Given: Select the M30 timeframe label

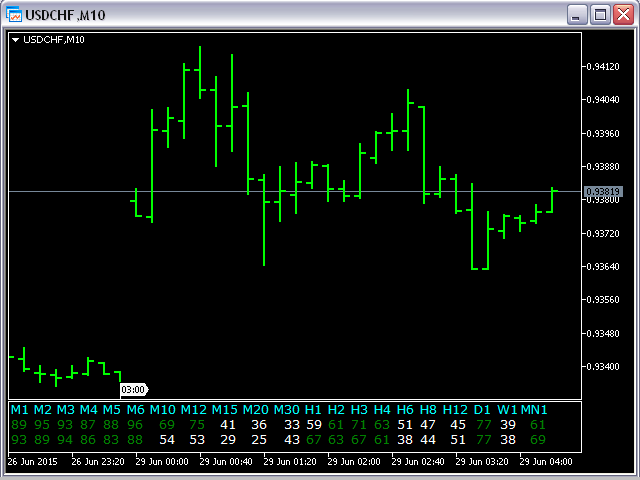Looking at the screenshot, I should [287, 409].
